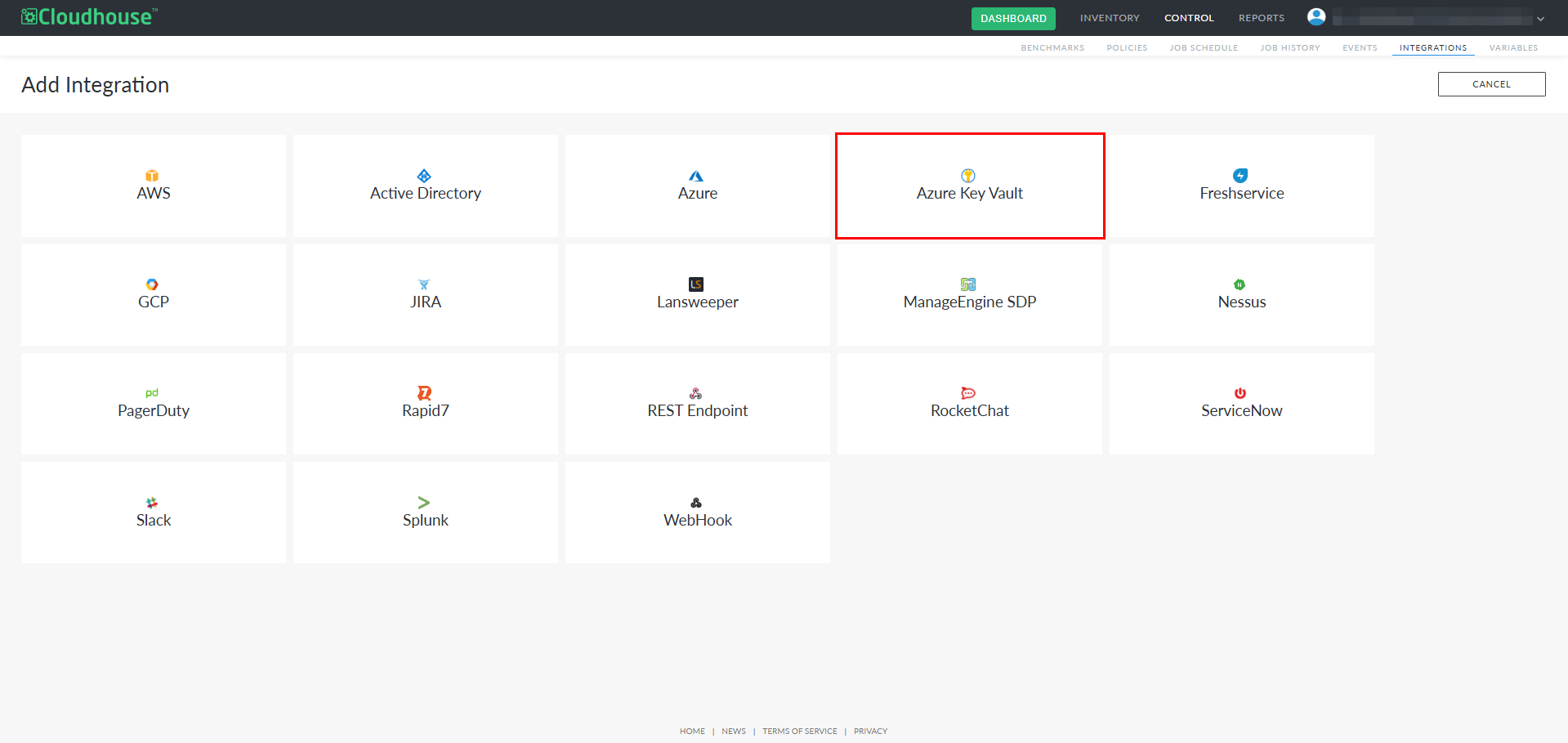Click the Freshservice lightning icon

pos(1240,176)
